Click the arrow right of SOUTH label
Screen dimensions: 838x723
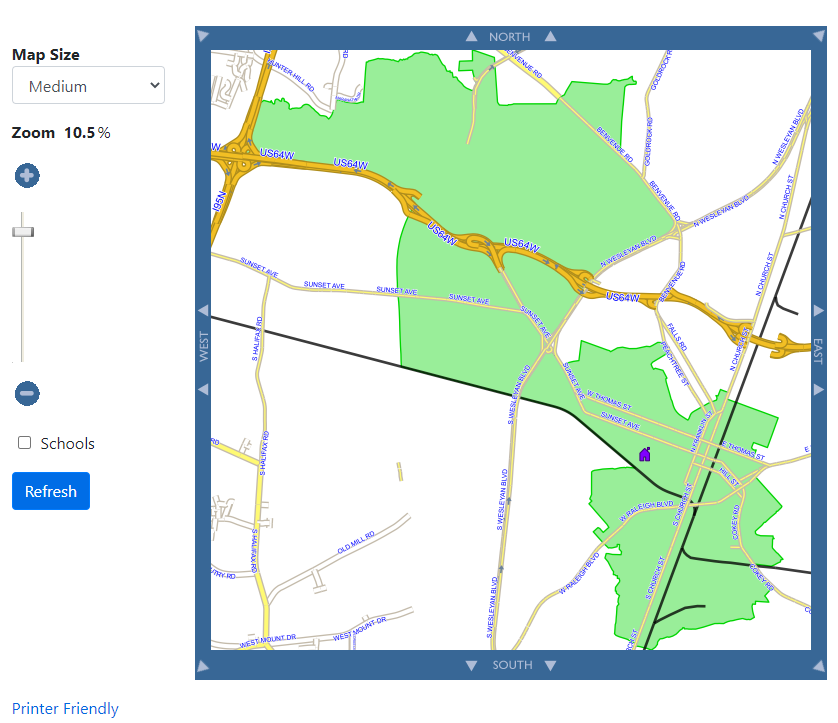pyautogui.click(x=550, y=666)
